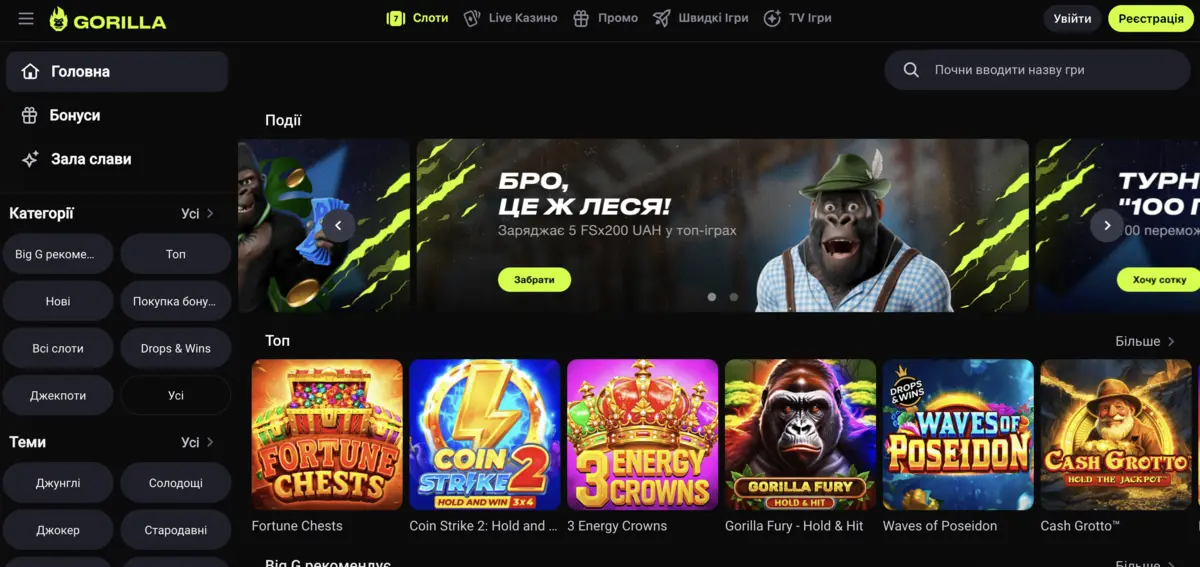Select the Джекпоти category chip
The image size is (1200, 567).
[x=58, y=395]
